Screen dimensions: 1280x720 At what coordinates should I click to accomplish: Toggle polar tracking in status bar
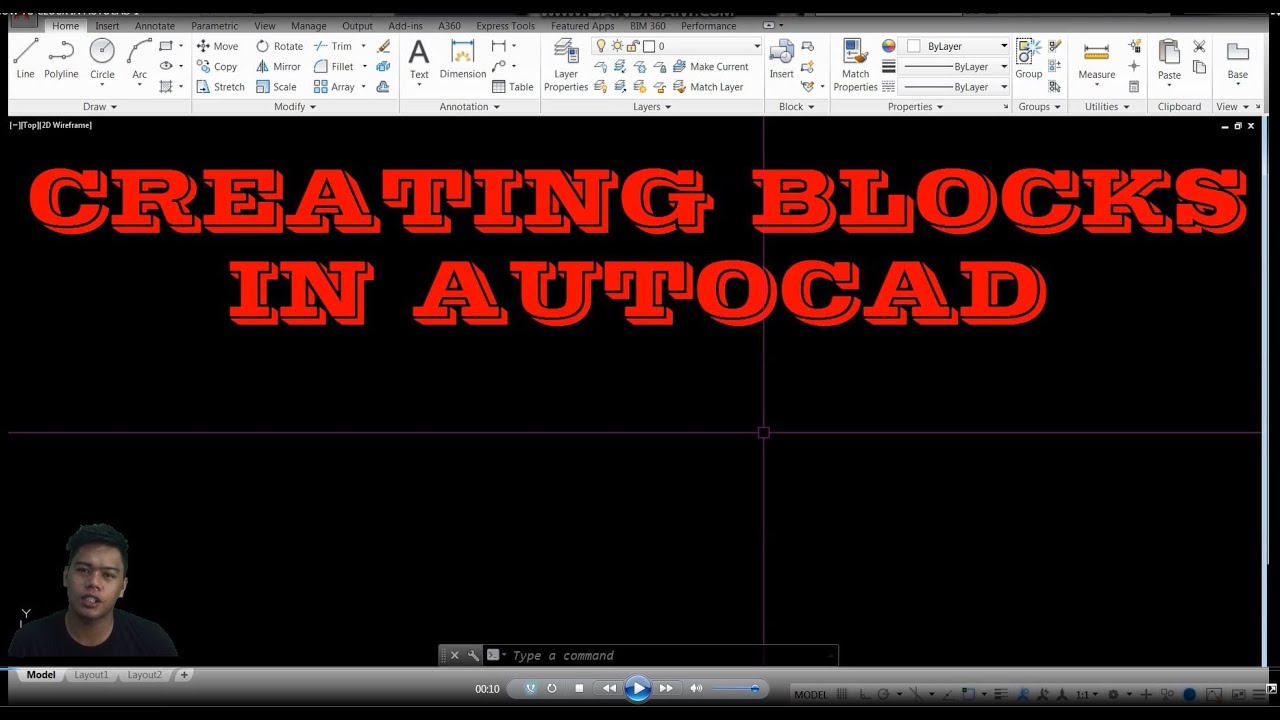pyautogui.click(x=885, y=694)
